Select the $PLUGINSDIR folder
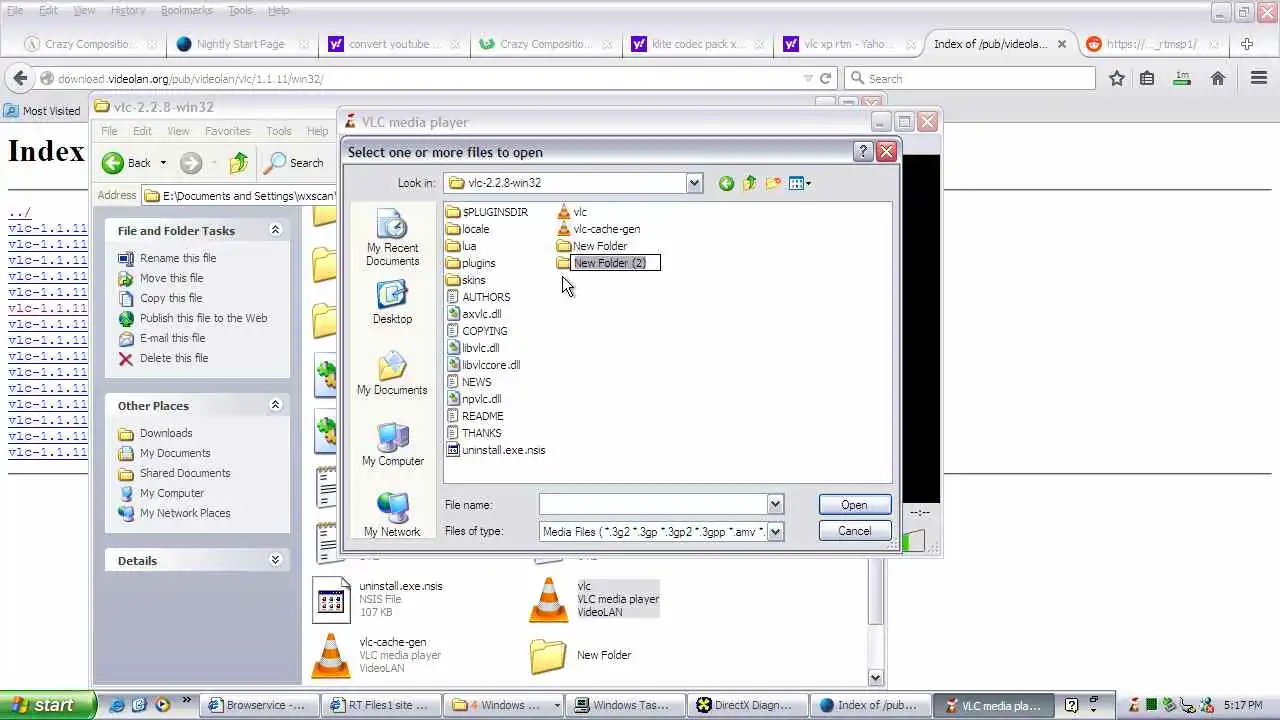This screenshot has height=720, width=1280. pos(487,212)
